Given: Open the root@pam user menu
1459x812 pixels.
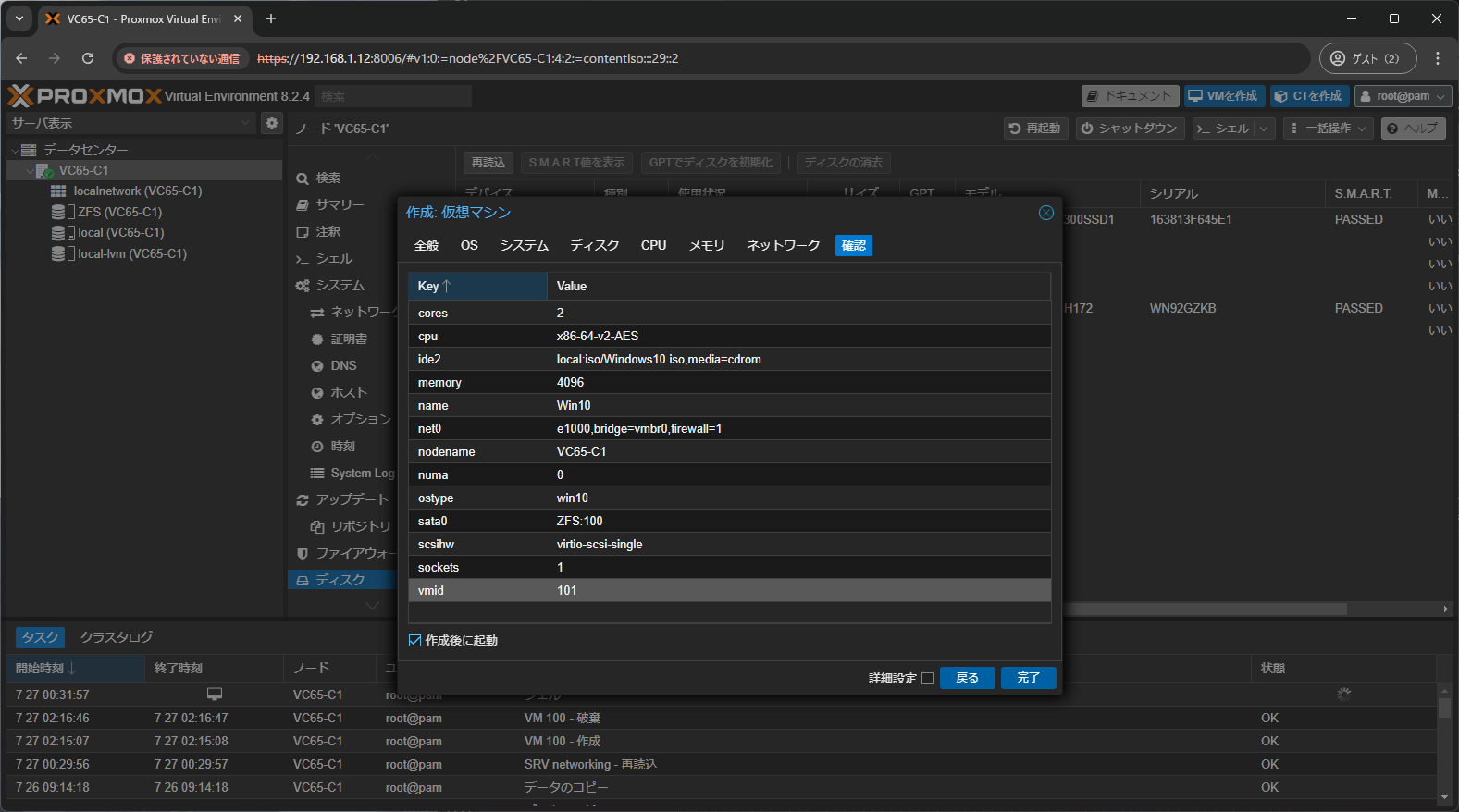Looking at the screenshot, I should click(1403, 96).
